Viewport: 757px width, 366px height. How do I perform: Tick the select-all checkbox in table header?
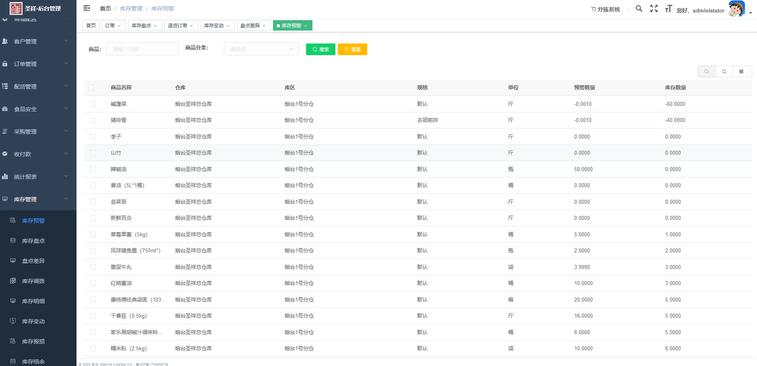click(92, 88)
